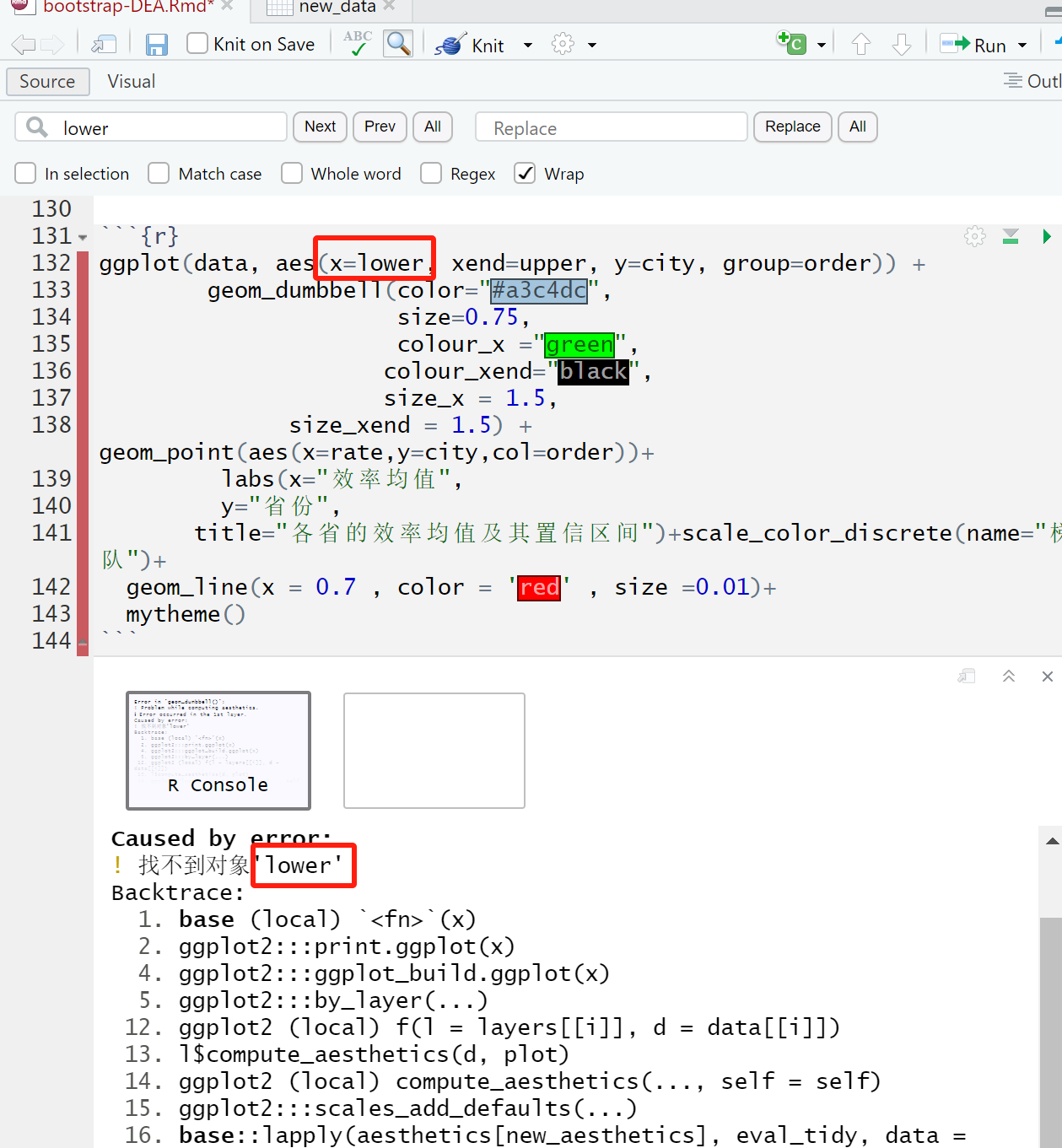Clear the chunk output with the X icon
Image resolution: width=1062 pixels, height=1148 pixels.
(x=1047, y=676)
